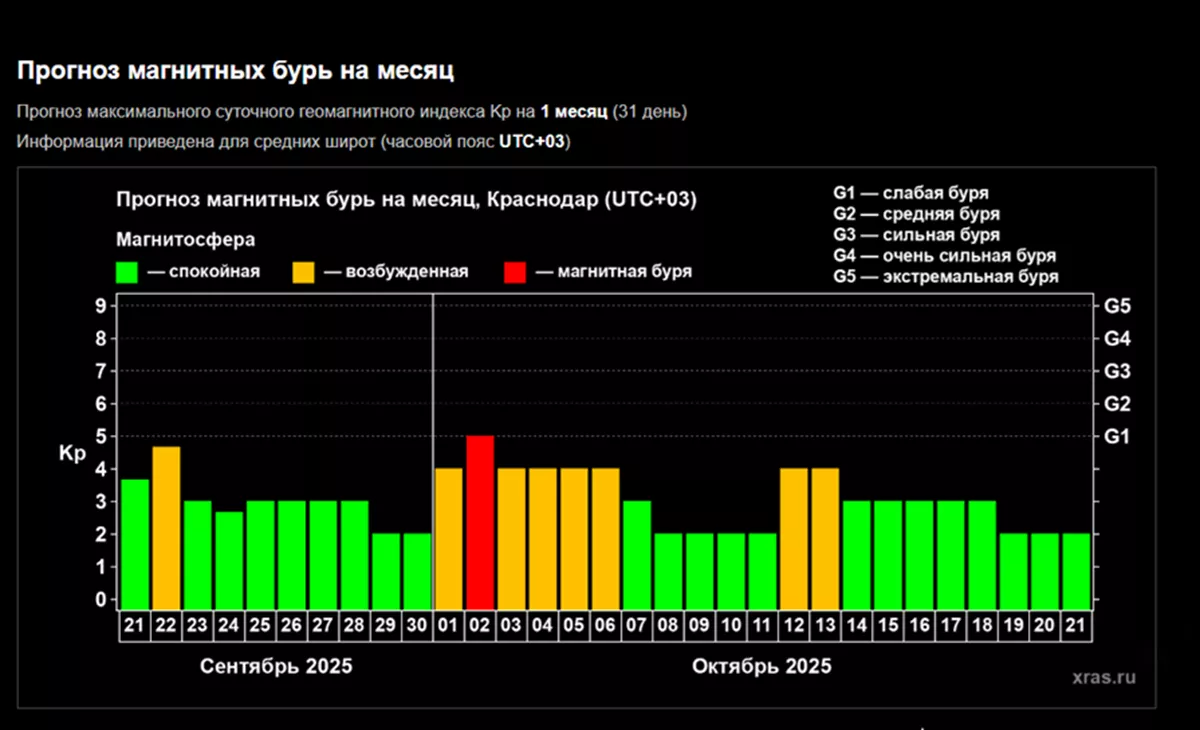Select the yellow bar for October 06

coord(605,537)
